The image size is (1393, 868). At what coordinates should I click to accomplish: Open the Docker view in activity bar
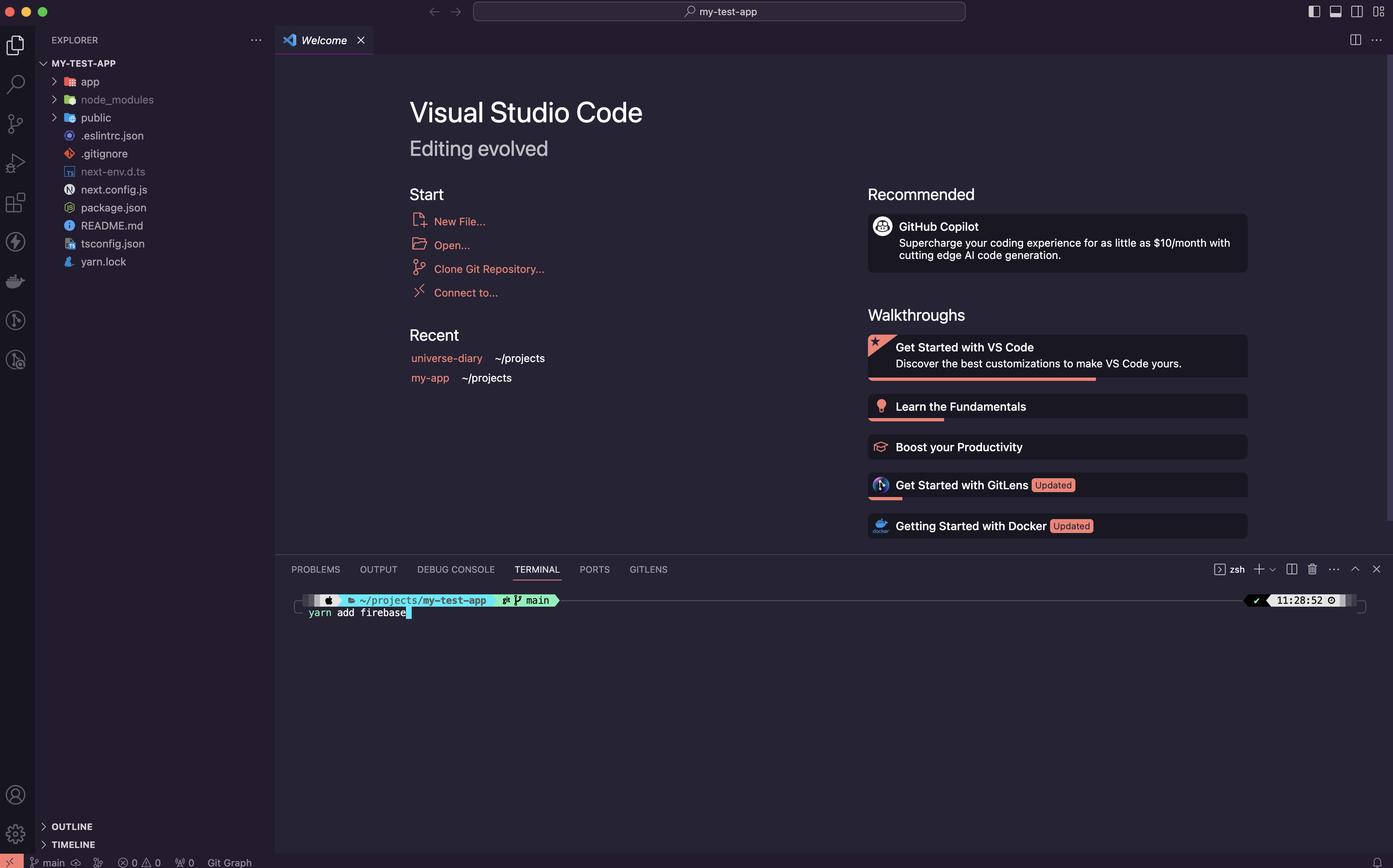coord(16,281)
